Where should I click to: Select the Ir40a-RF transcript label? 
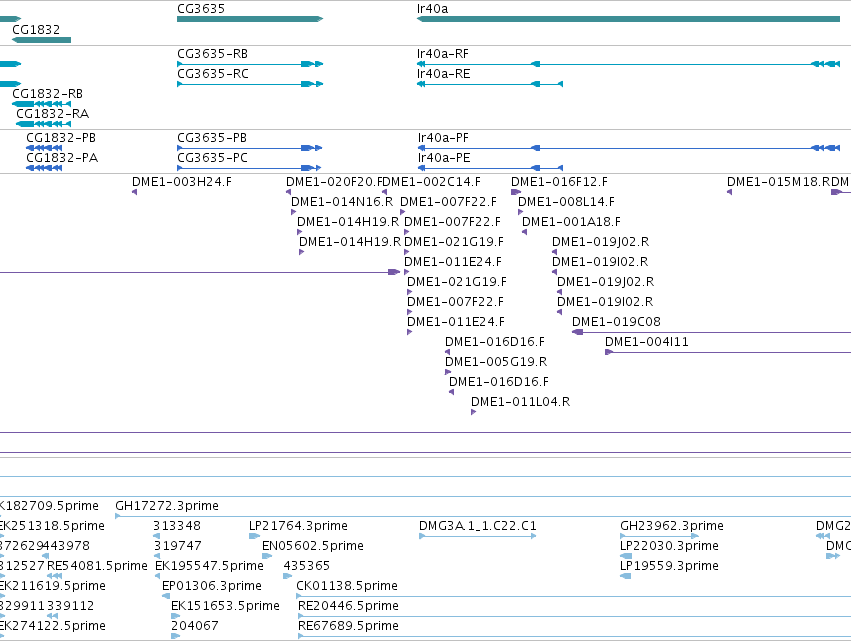pyautogui.click(x=443, y=54)
